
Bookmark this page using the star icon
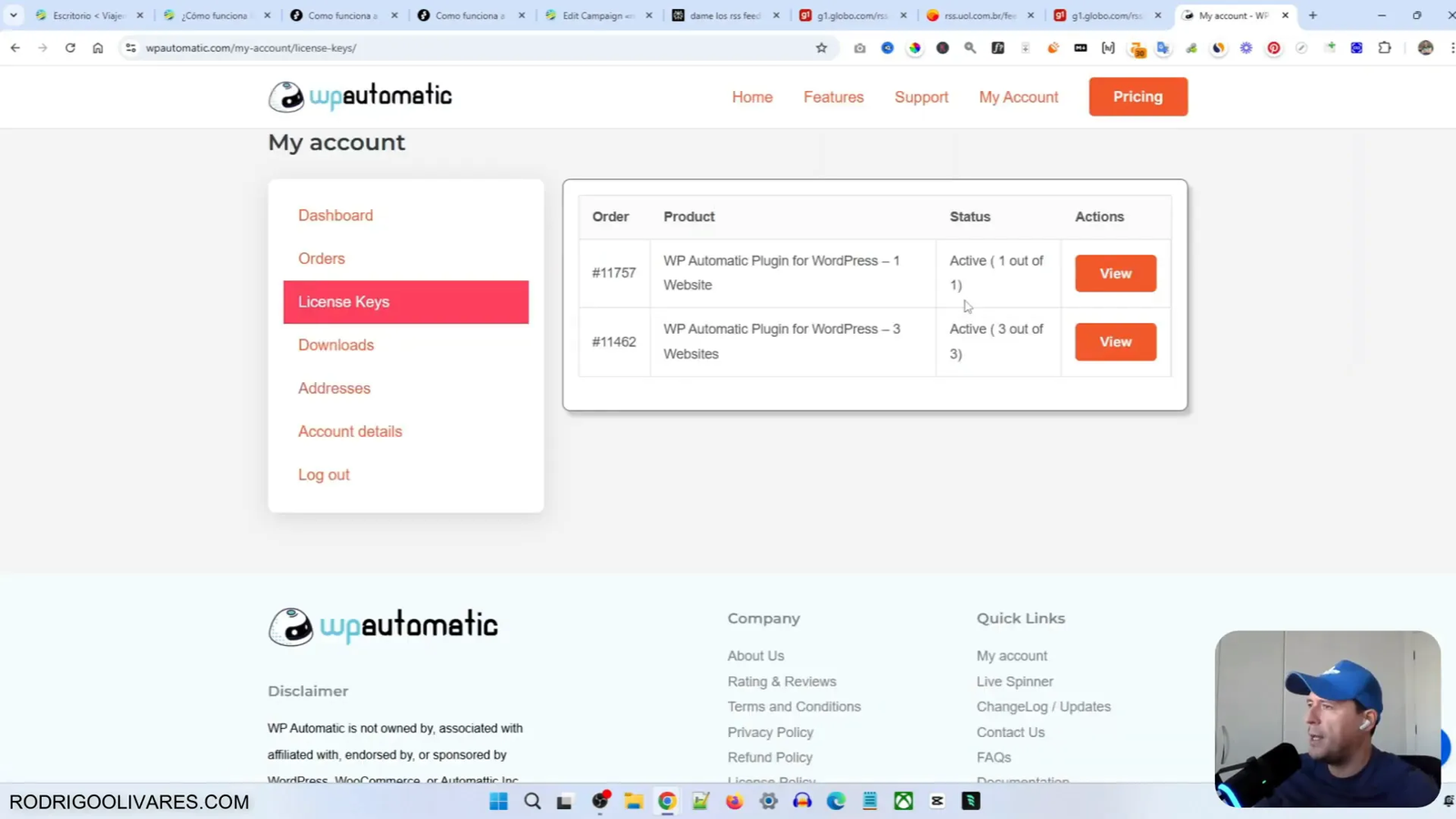click(x=821, y=47)
